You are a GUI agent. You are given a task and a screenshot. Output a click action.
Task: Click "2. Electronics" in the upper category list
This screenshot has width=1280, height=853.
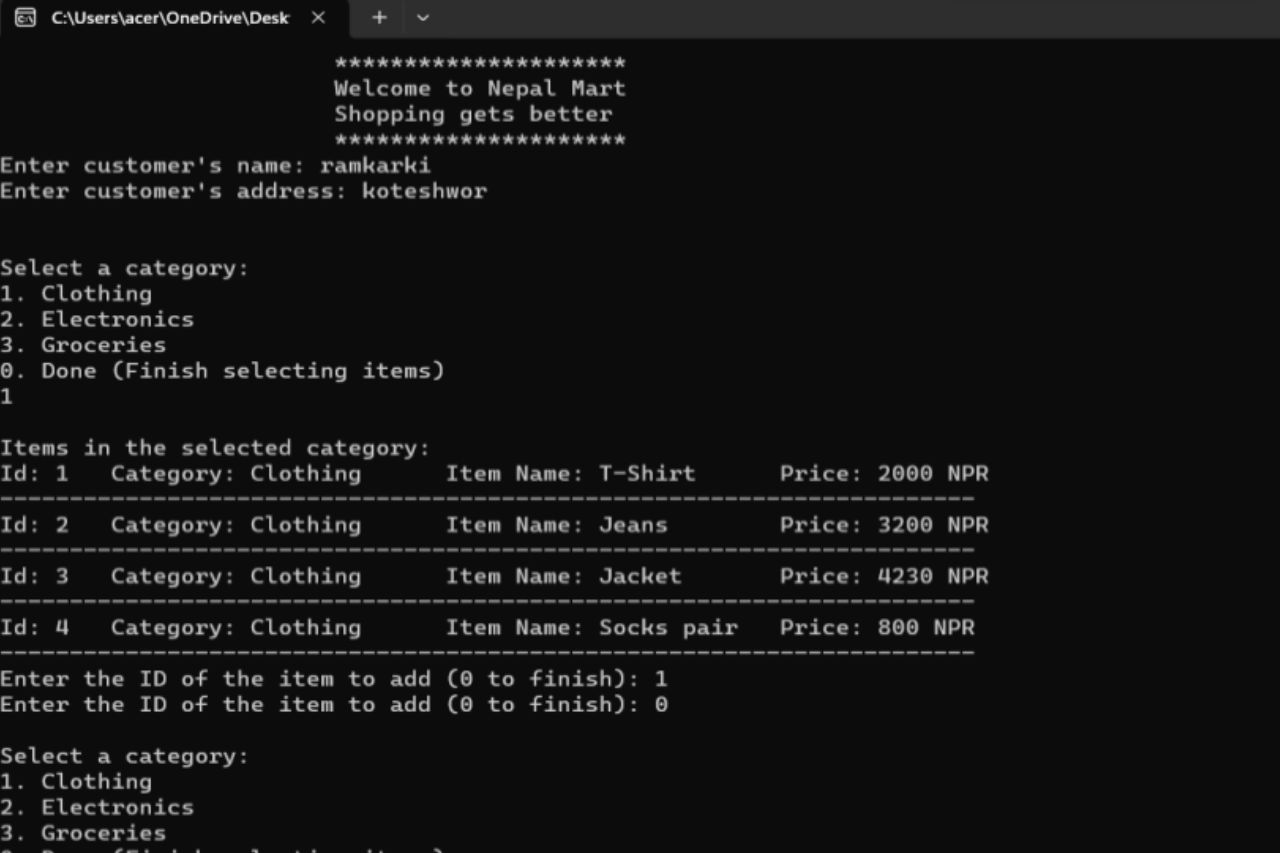(97, 320)
